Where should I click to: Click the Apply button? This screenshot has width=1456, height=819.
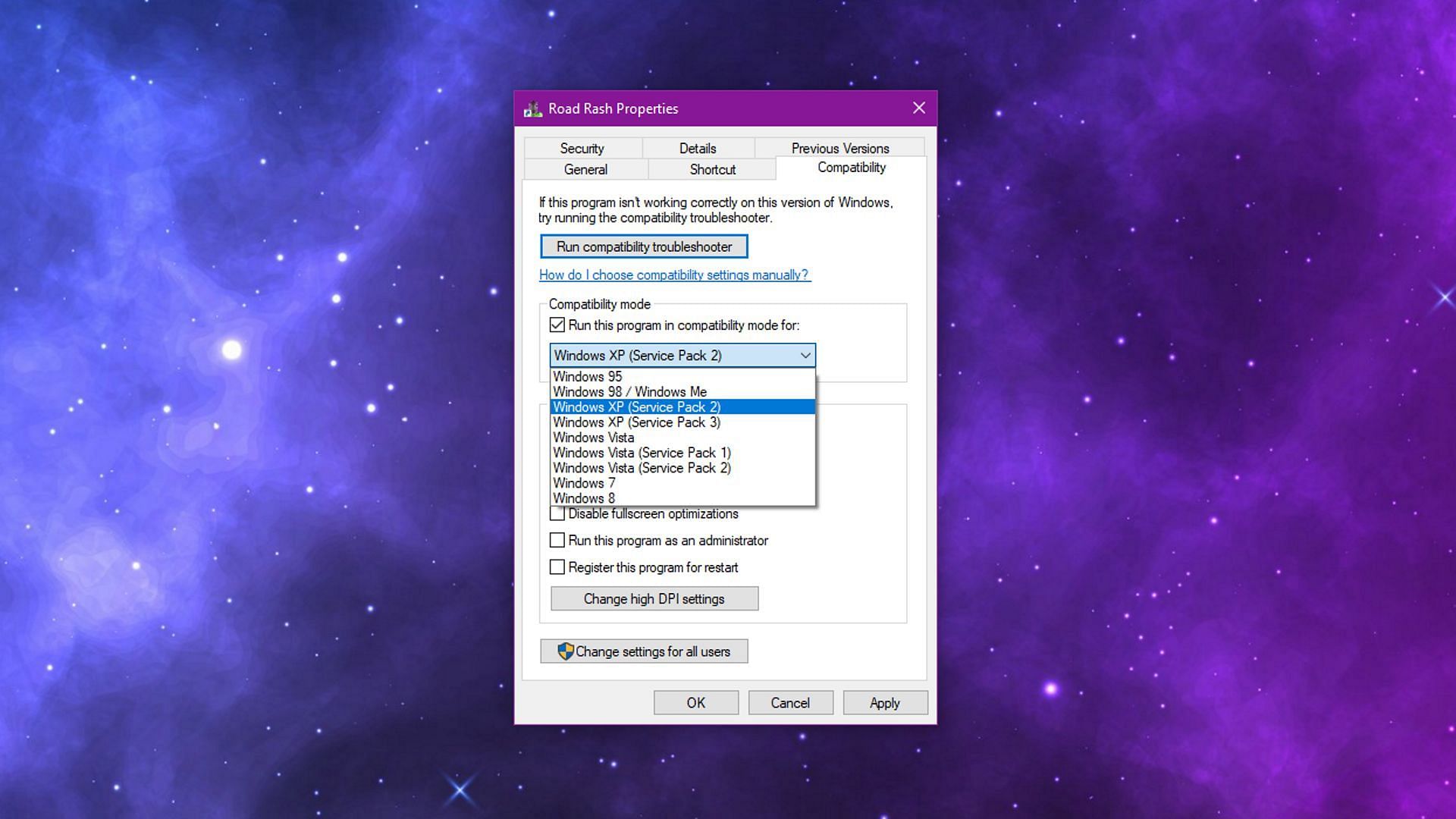(x=884, y=703)
